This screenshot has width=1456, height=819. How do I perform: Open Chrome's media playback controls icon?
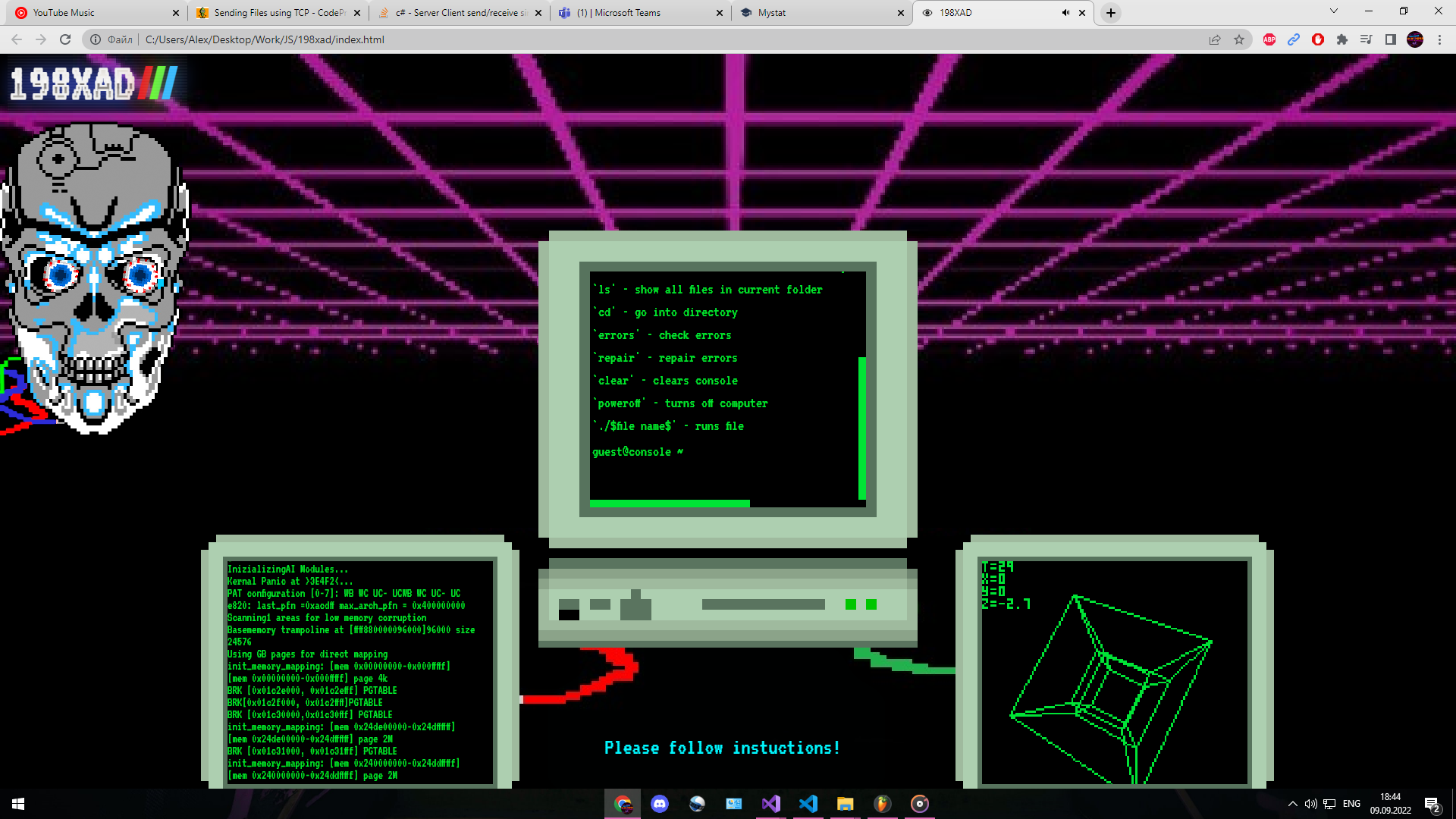click(1366, 39)
